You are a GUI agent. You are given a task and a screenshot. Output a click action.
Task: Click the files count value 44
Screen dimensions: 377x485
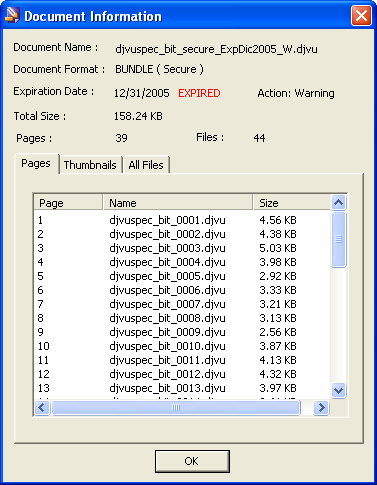point(259,138)
